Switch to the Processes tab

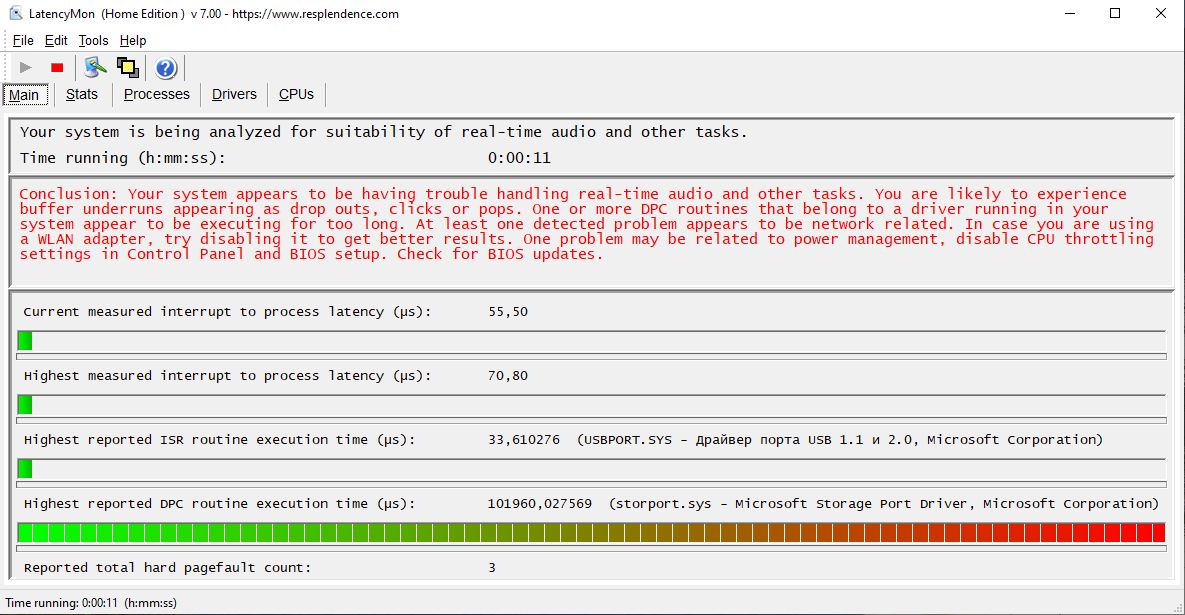(x=156, y=94)
